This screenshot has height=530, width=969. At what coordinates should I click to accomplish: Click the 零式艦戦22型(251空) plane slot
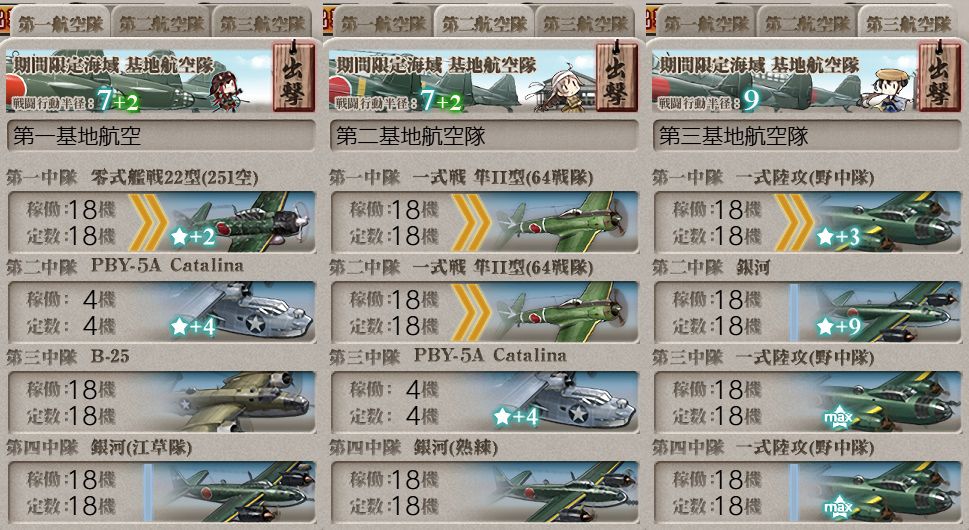pyautogui.click(x=161, y=222)
